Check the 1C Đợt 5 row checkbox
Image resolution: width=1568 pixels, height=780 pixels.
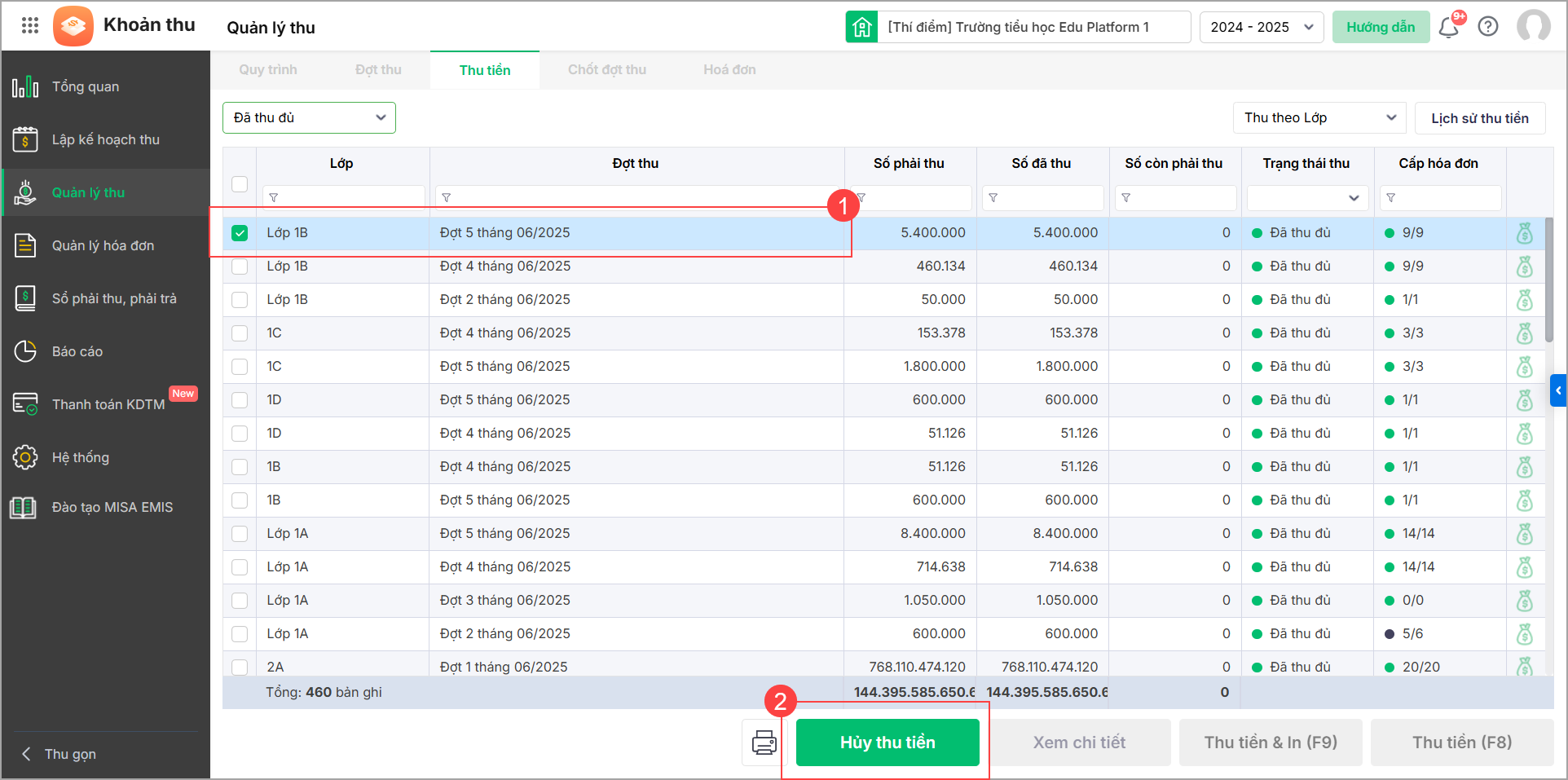pyautogui.click(x=240, y=367)
